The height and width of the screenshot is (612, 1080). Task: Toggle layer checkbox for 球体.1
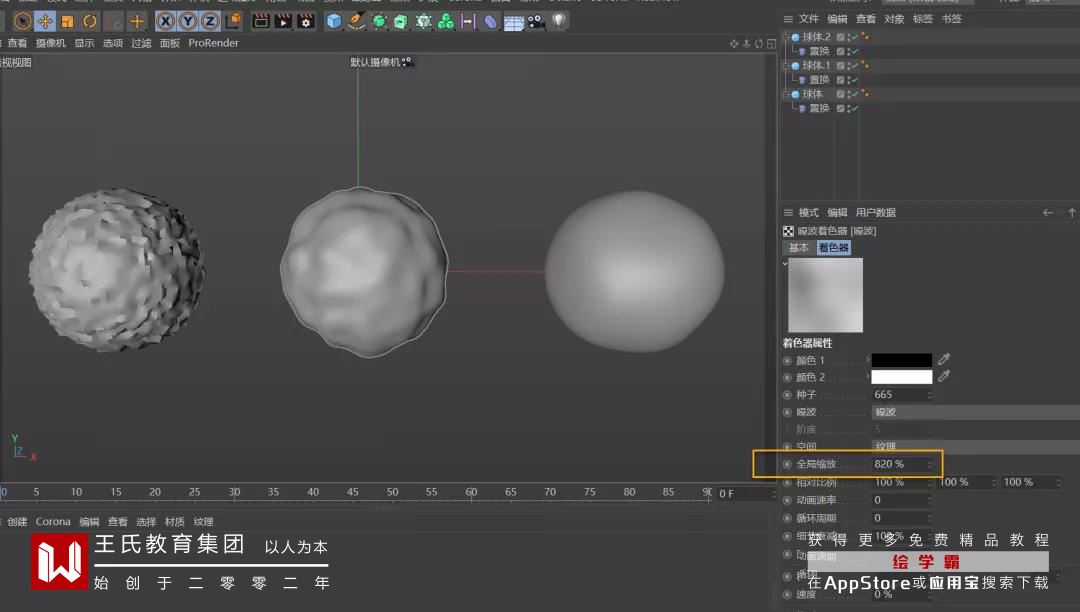coord(840,66)
